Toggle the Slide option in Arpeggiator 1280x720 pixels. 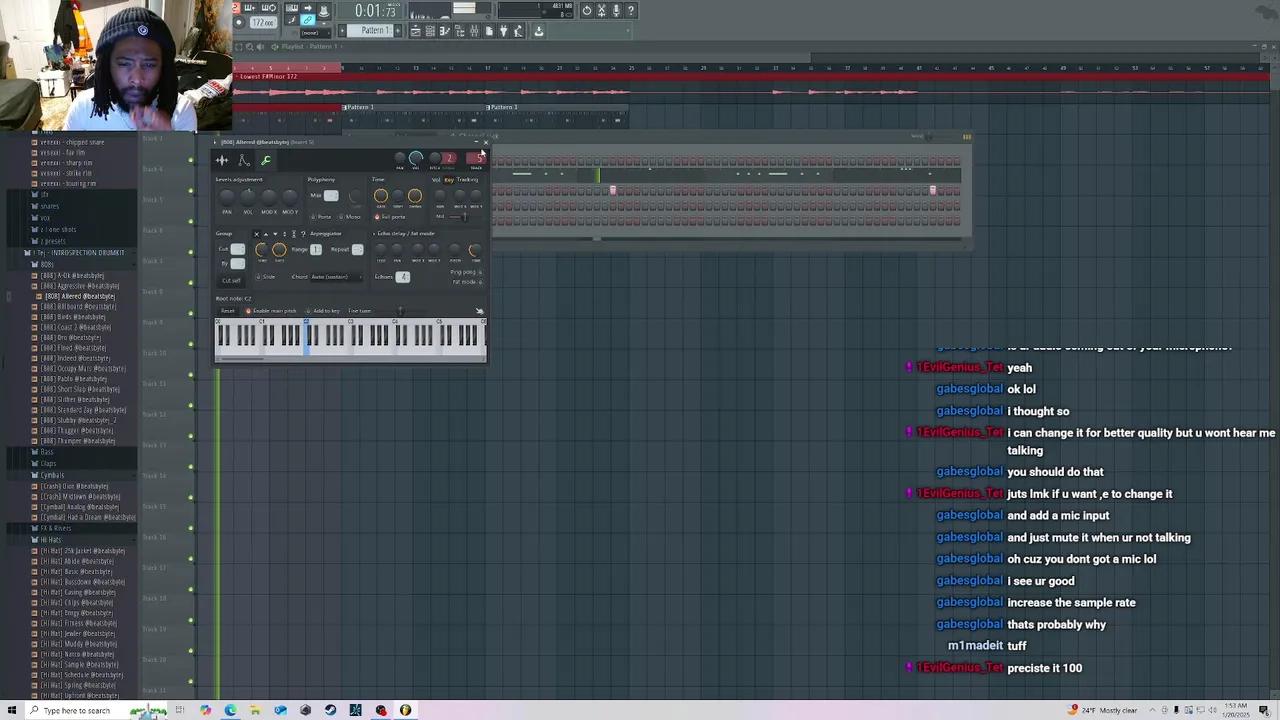coord(265,277)
